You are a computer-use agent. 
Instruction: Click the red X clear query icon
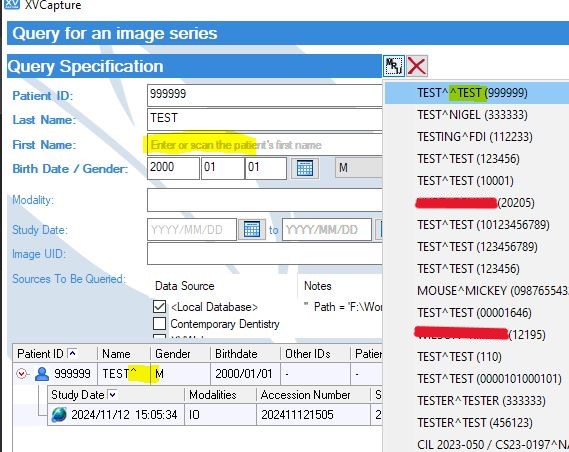[417, 66]
